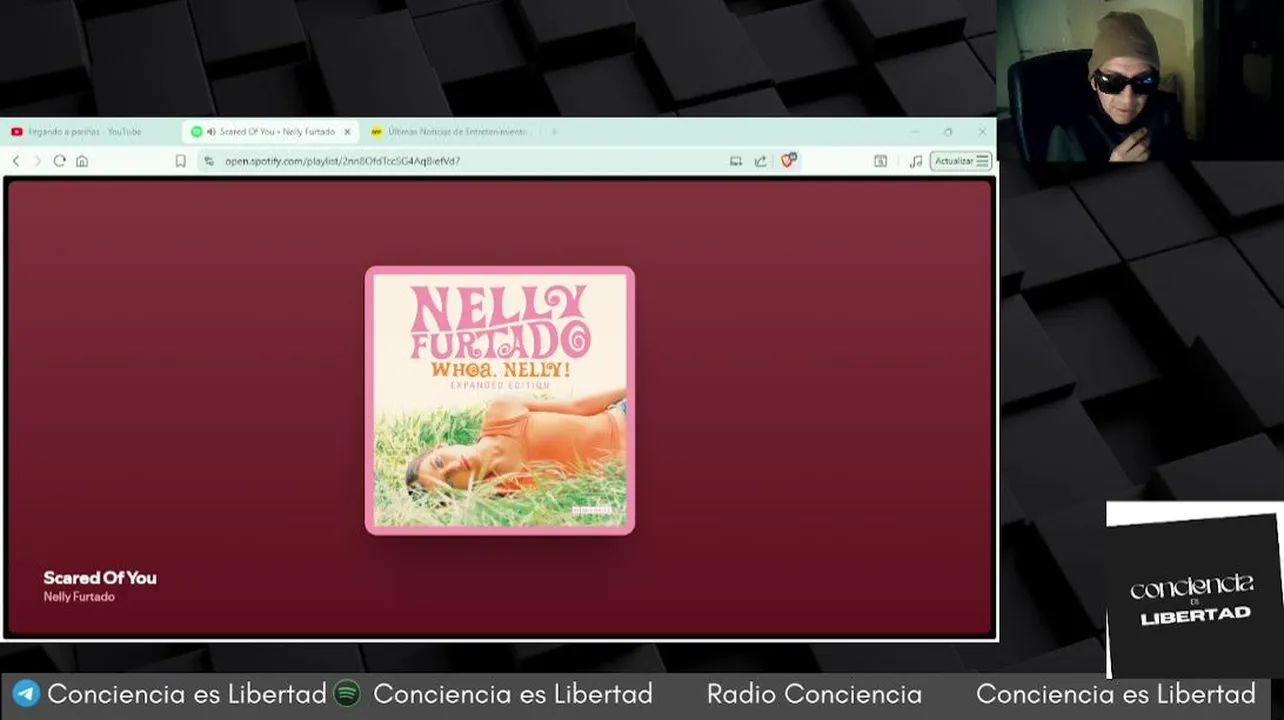1284x720 pixels.
Task: Reload the Spotify page
Action: (60, 161)
